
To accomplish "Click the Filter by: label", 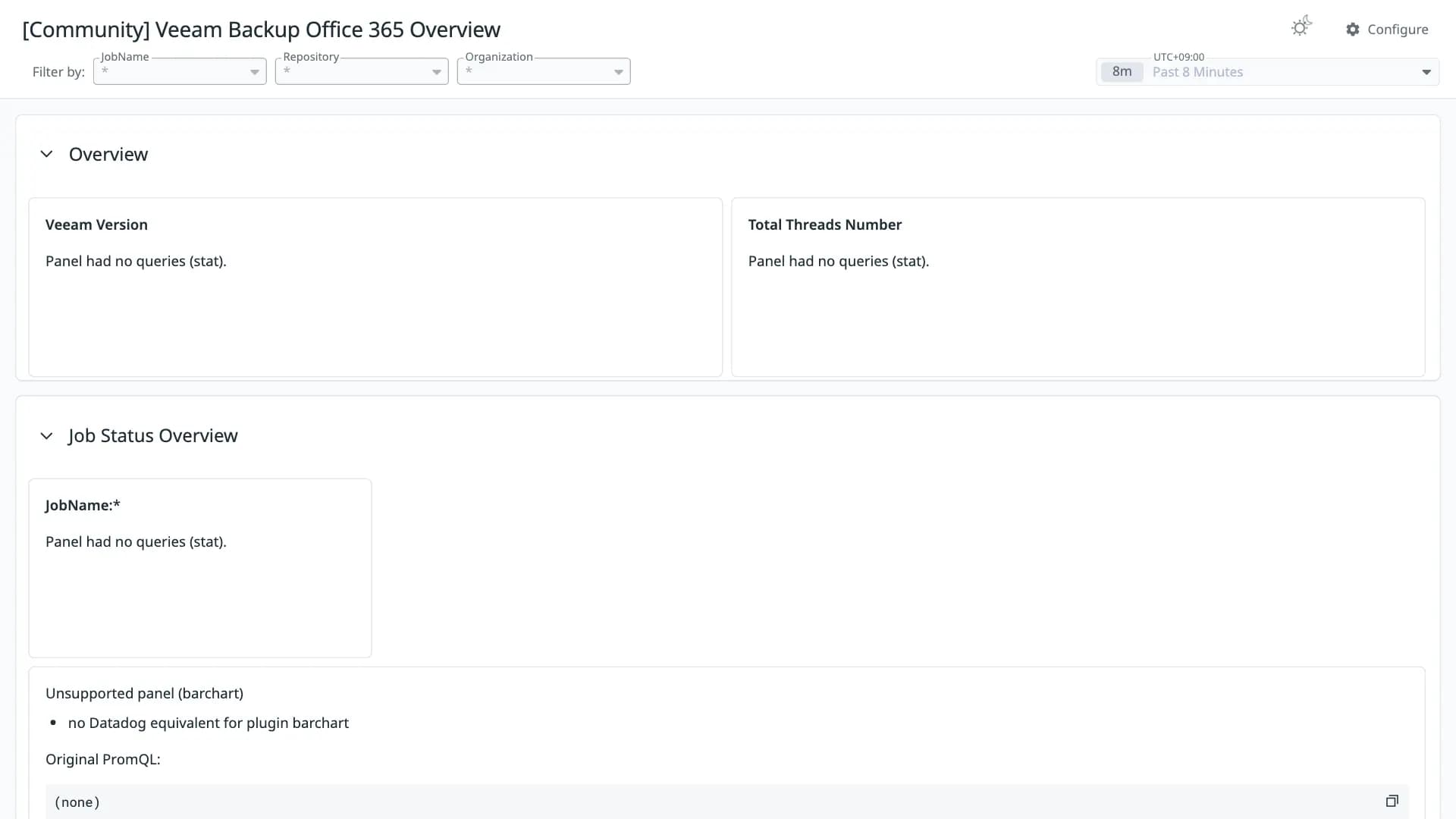I will (x=58, y=72).
